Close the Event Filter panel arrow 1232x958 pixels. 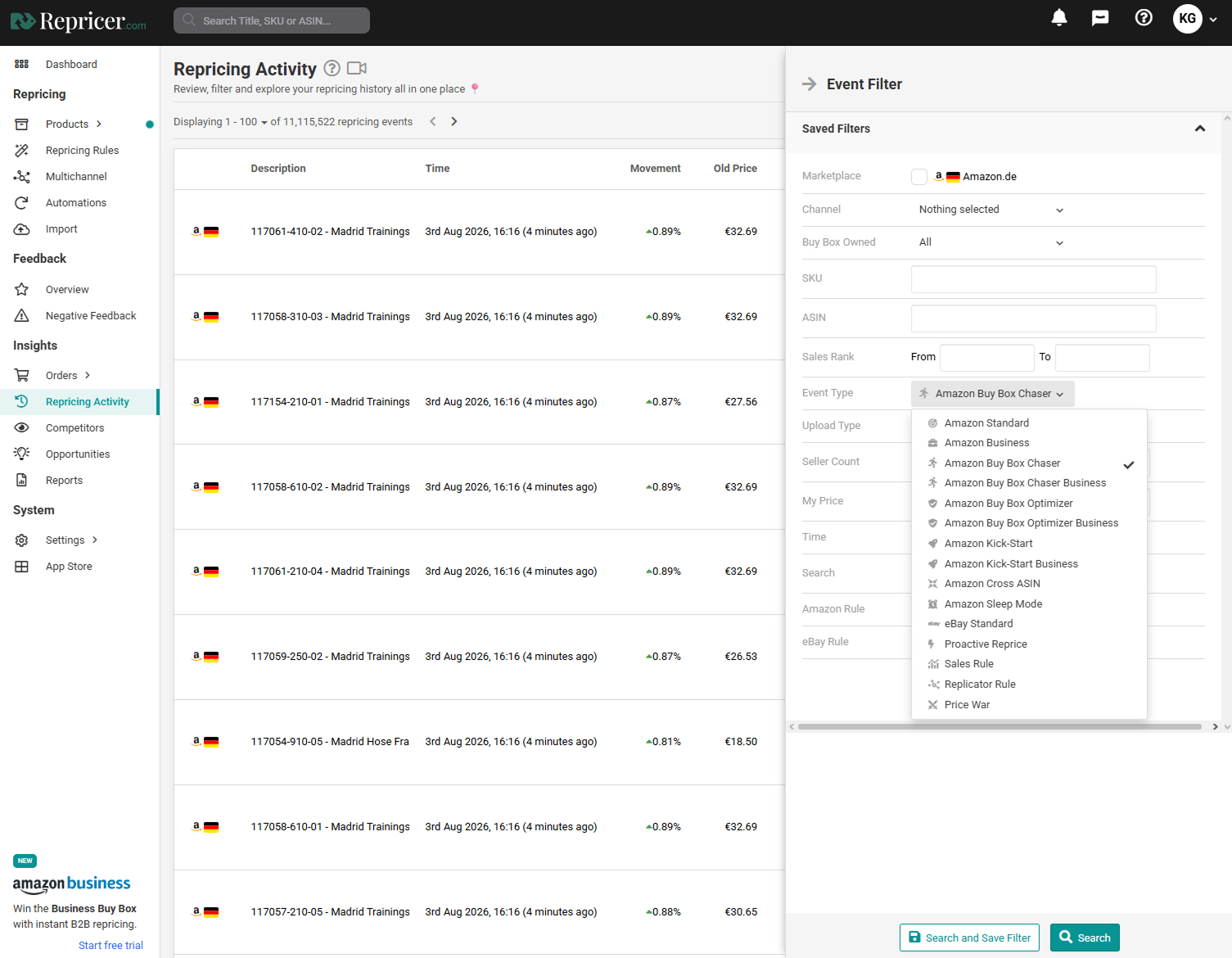click(x=810, y=84)
